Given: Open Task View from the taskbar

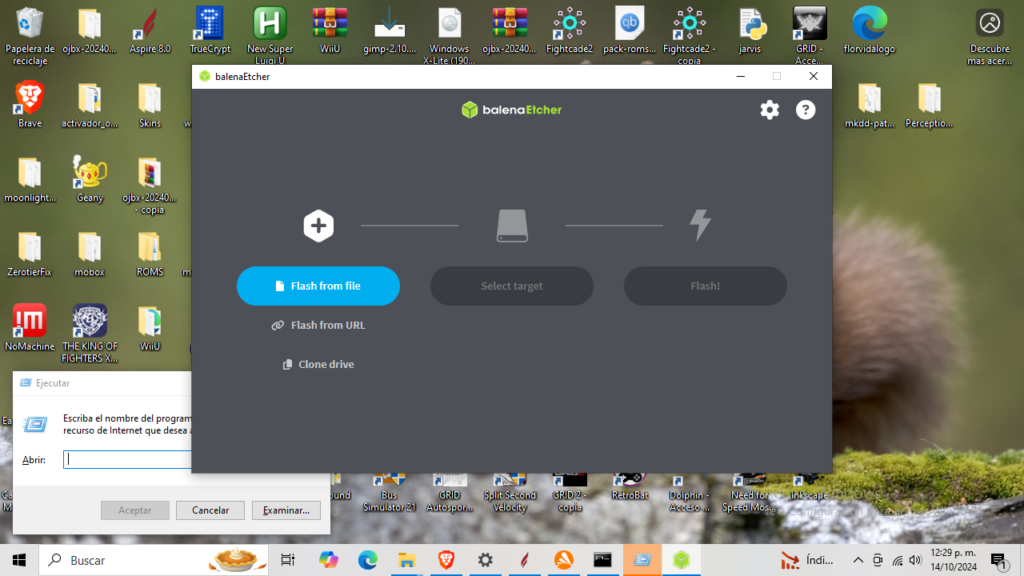Looking at the screenshot, I should pyautogui.click(x=287, y=560).
